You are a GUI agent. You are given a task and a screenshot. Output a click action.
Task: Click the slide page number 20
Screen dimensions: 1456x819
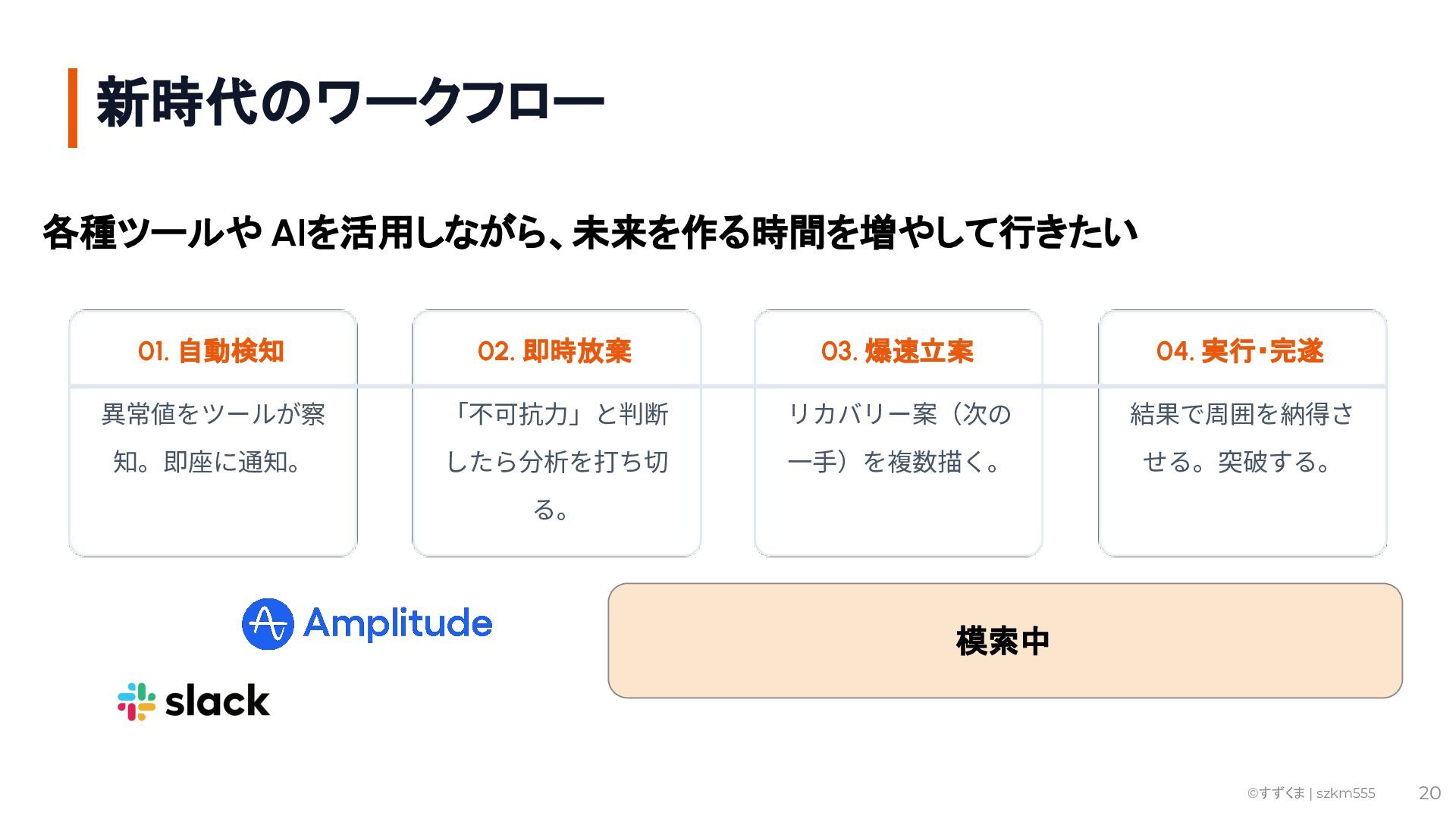click(1429, 793)
